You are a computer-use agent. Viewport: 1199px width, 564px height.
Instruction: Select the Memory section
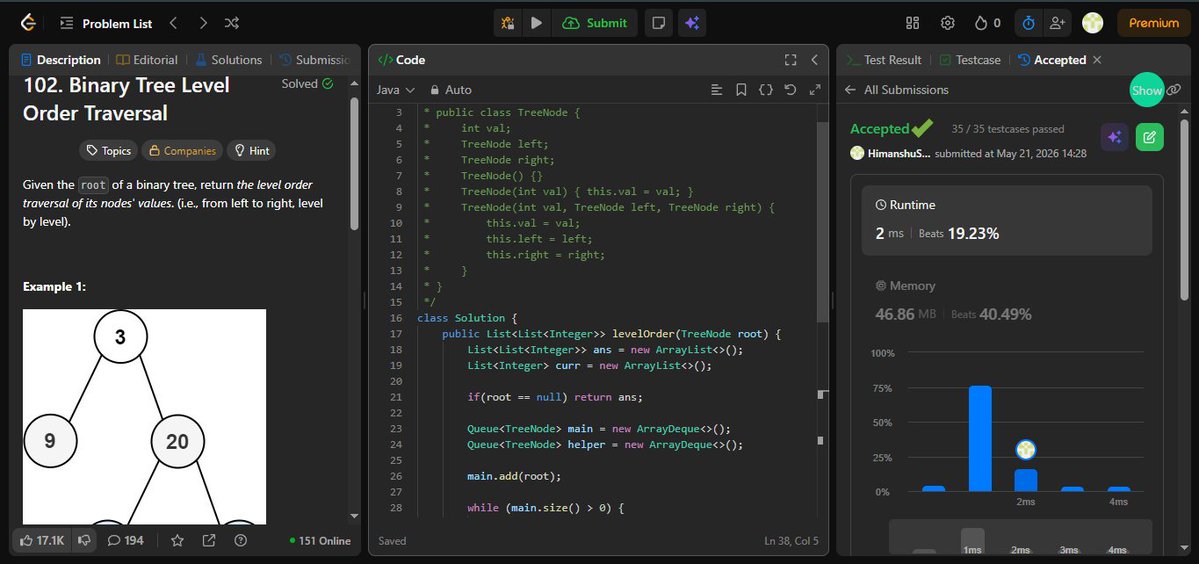pos(1006,300)
